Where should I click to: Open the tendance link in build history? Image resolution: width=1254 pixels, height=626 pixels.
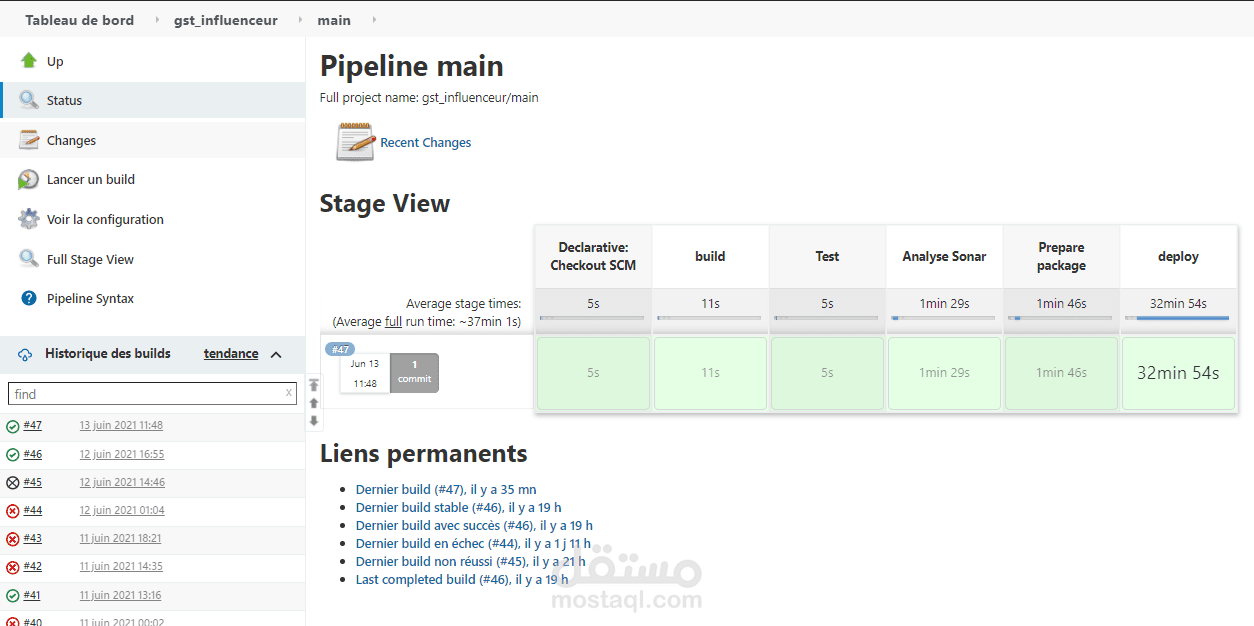pyautogui.click(x=231, y=354)
